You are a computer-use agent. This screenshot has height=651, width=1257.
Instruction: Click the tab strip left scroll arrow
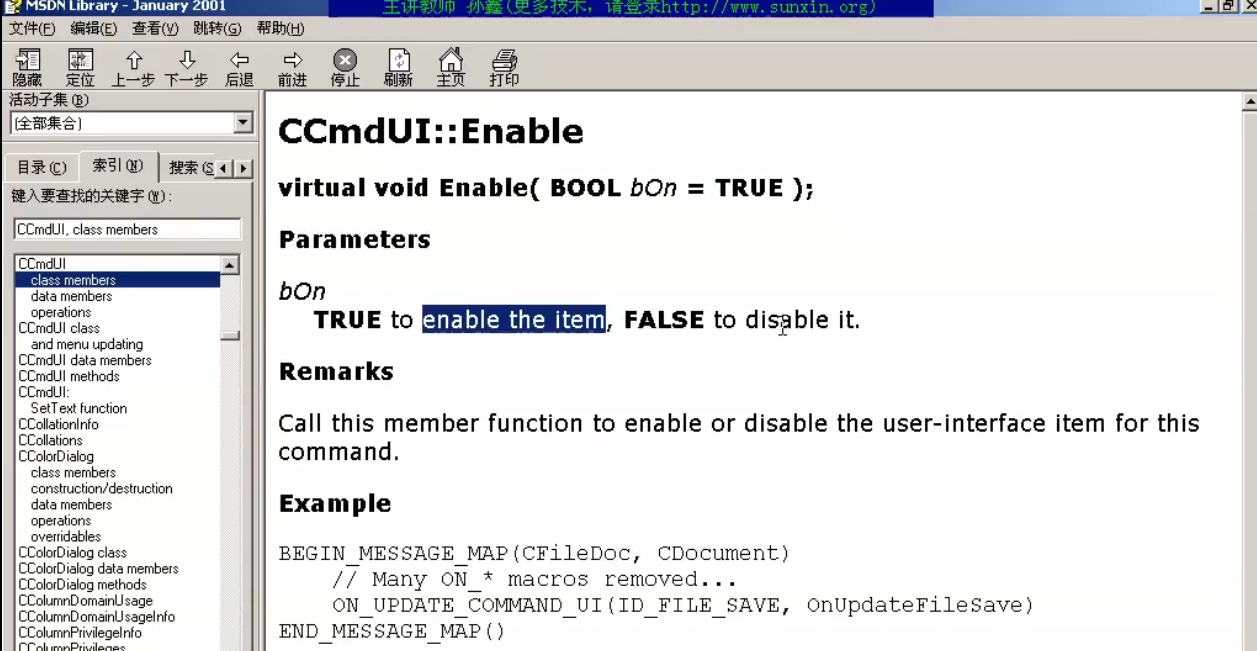225,168
